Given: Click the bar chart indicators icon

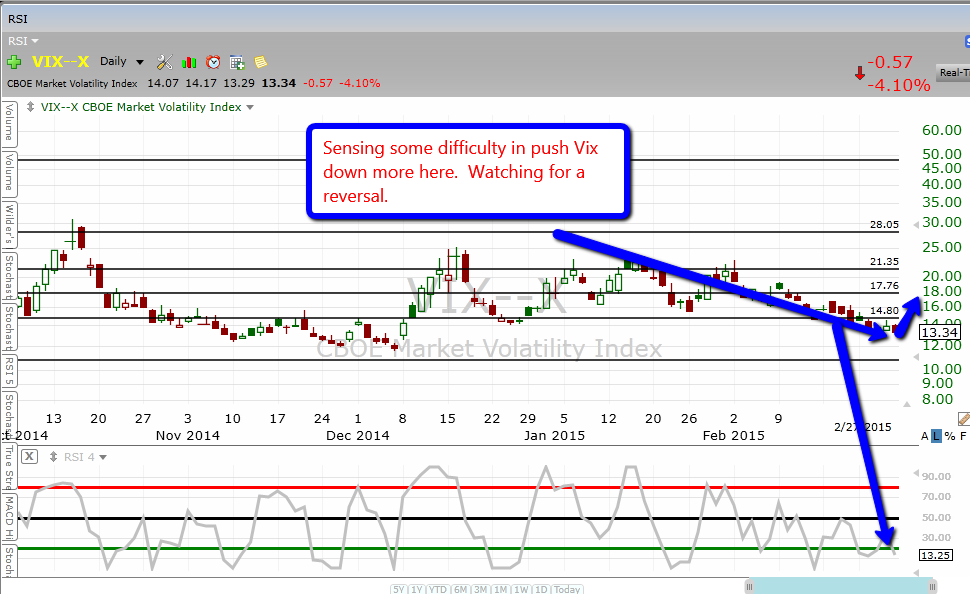Looking at the screenshot, I should click(189, 62).
